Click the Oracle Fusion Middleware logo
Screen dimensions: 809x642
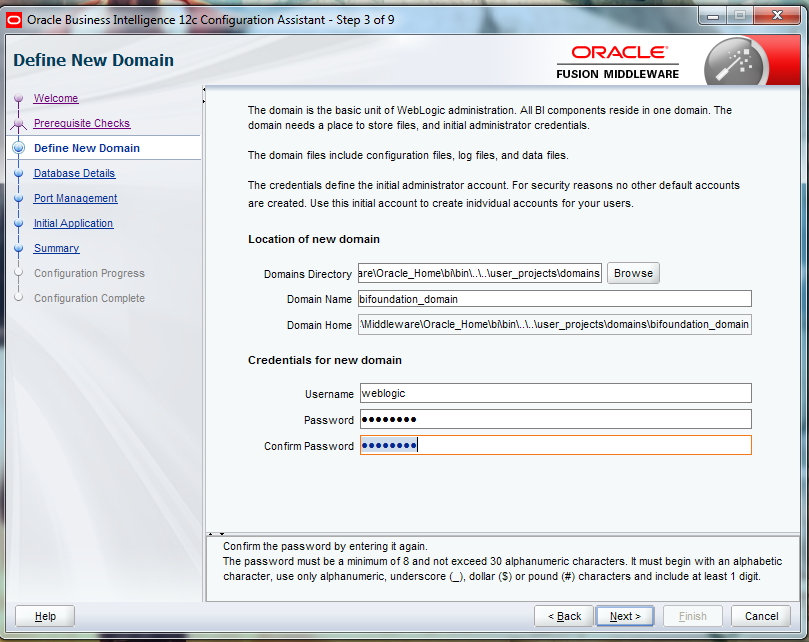coord(618,62)
